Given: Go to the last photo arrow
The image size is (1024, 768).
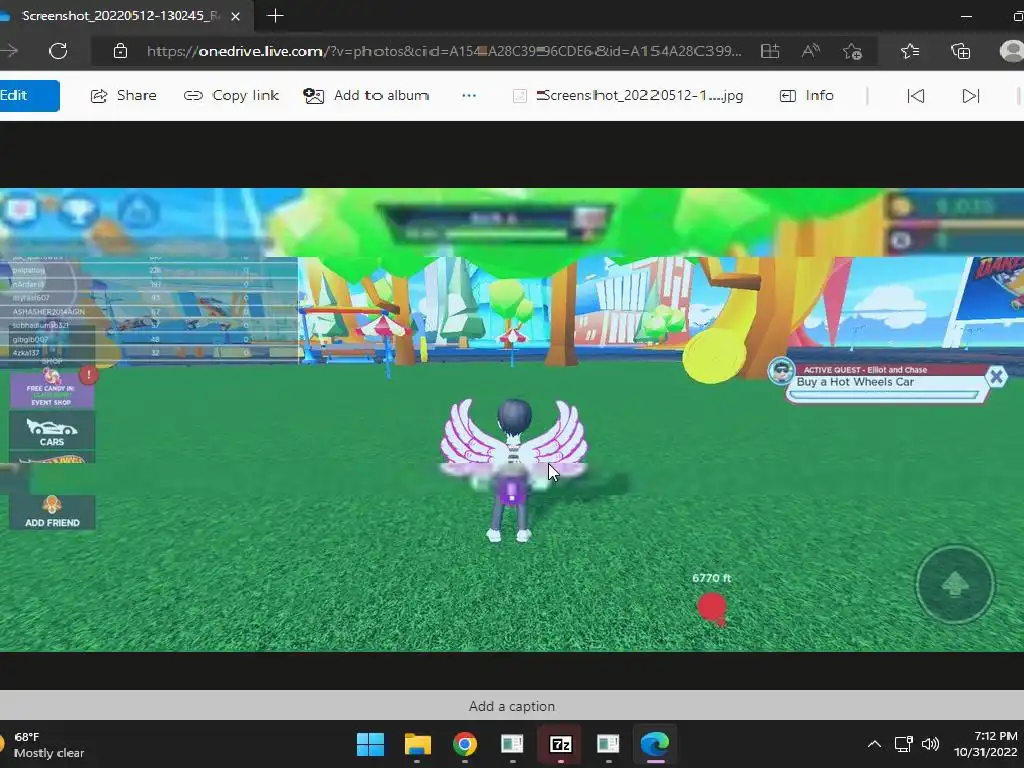Looking at the screenshot, I should click(971, 96).
